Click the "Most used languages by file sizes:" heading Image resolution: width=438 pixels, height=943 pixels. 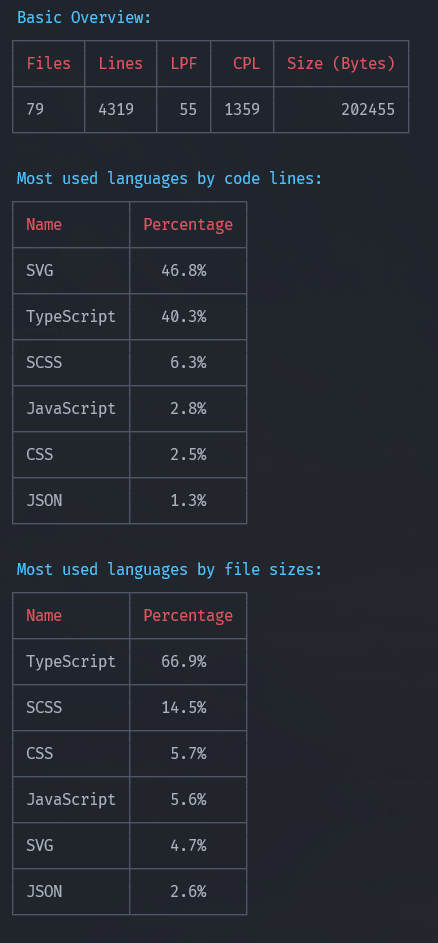[170, 569]
